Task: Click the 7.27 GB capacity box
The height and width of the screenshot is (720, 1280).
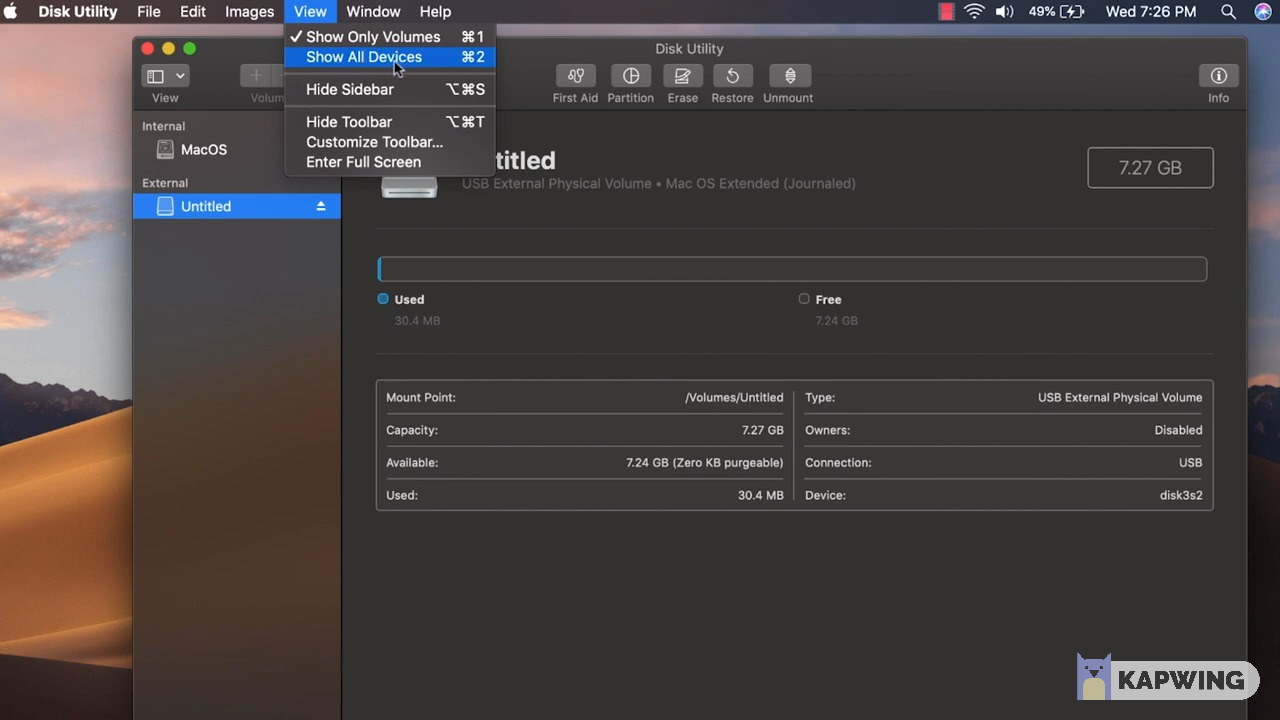Action: tap(1150, 168)
